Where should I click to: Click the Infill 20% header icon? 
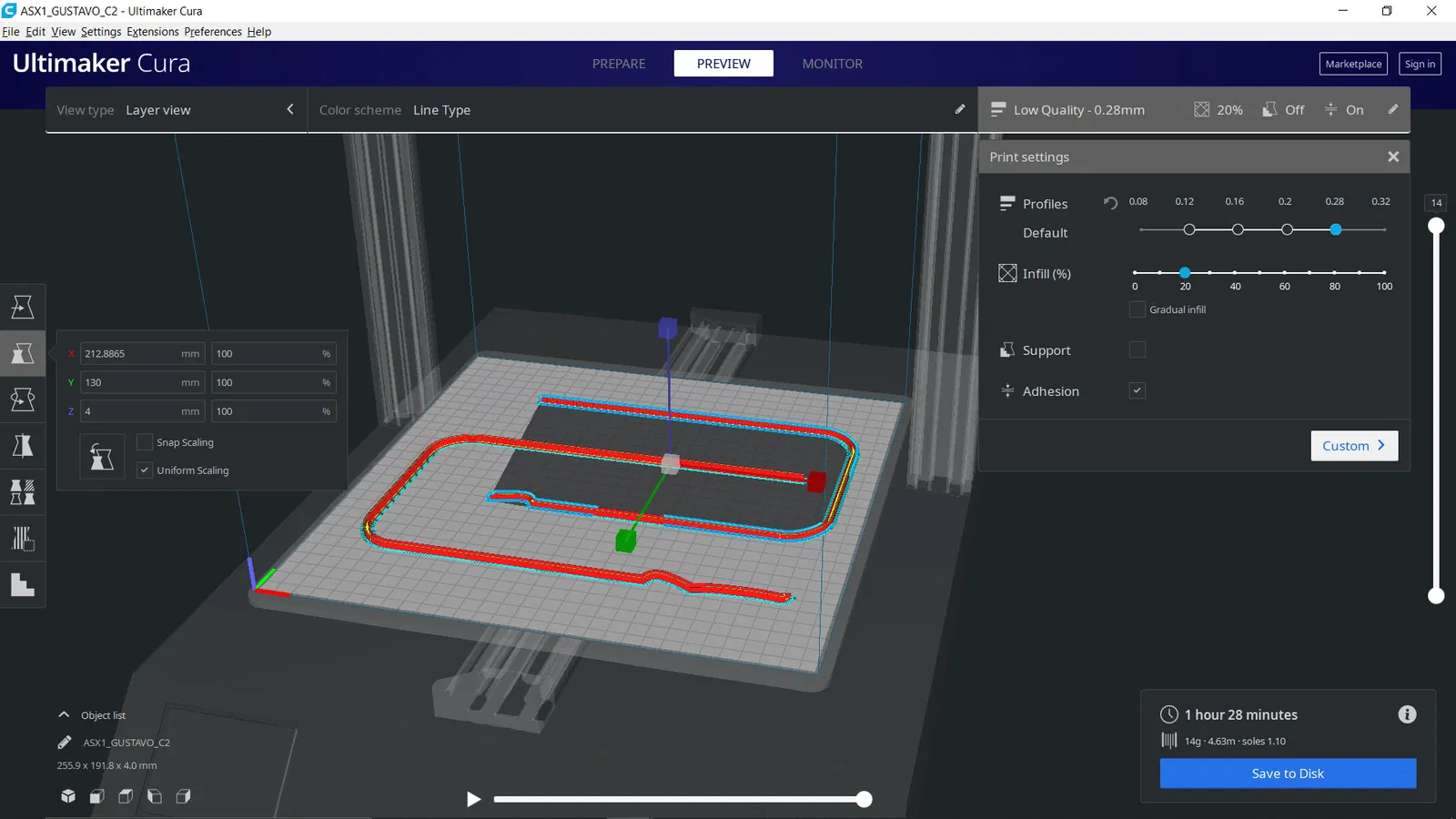point(1202,109)
